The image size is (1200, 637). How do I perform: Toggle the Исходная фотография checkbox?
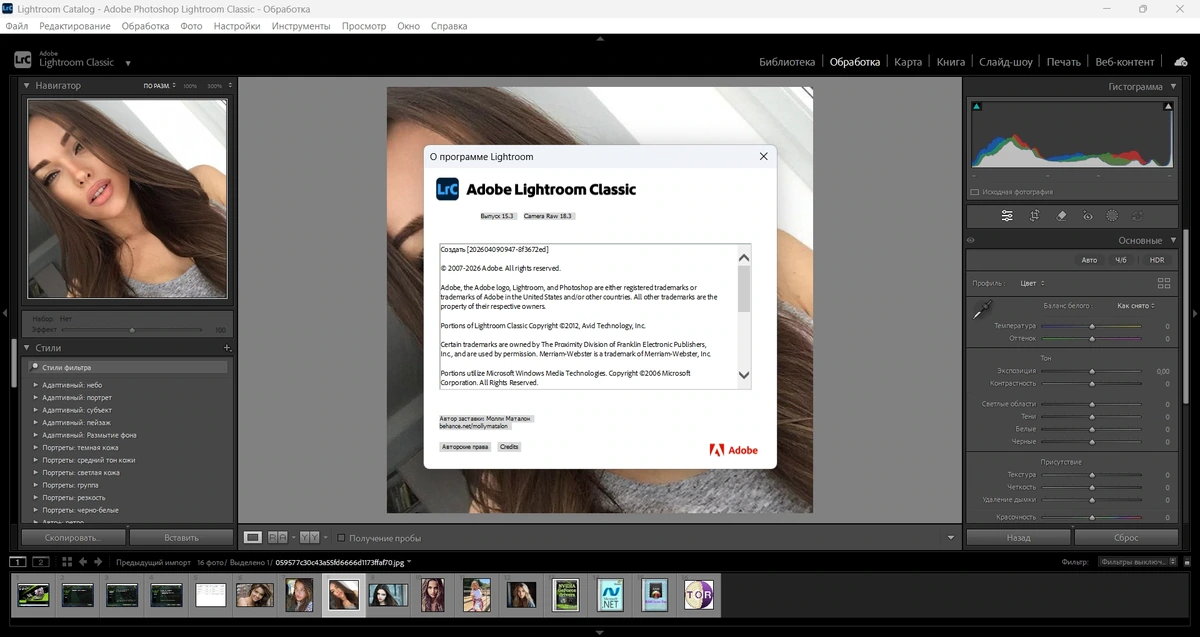(975, 192)
